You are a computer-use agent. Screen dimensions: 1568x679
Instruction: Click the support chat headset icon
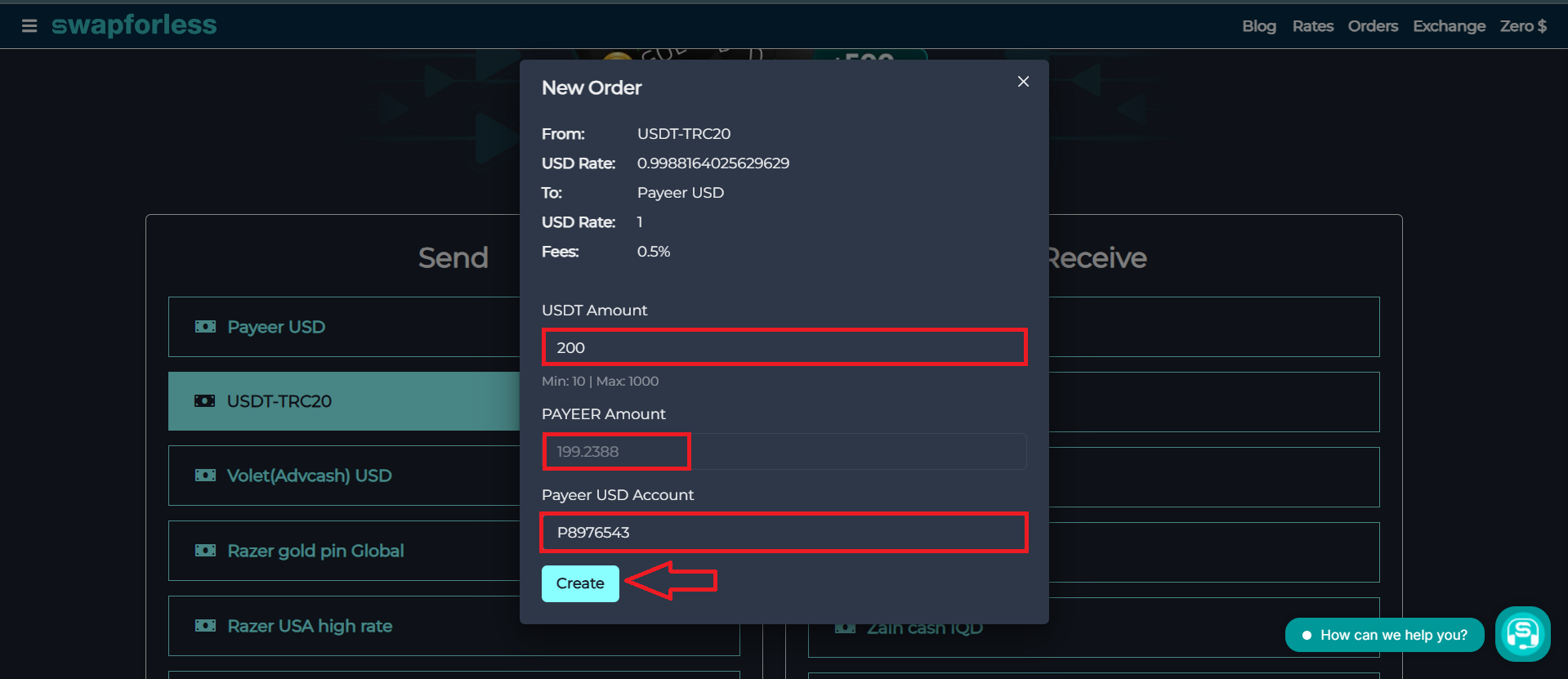pyautogui.click(x=1523, y=634)
